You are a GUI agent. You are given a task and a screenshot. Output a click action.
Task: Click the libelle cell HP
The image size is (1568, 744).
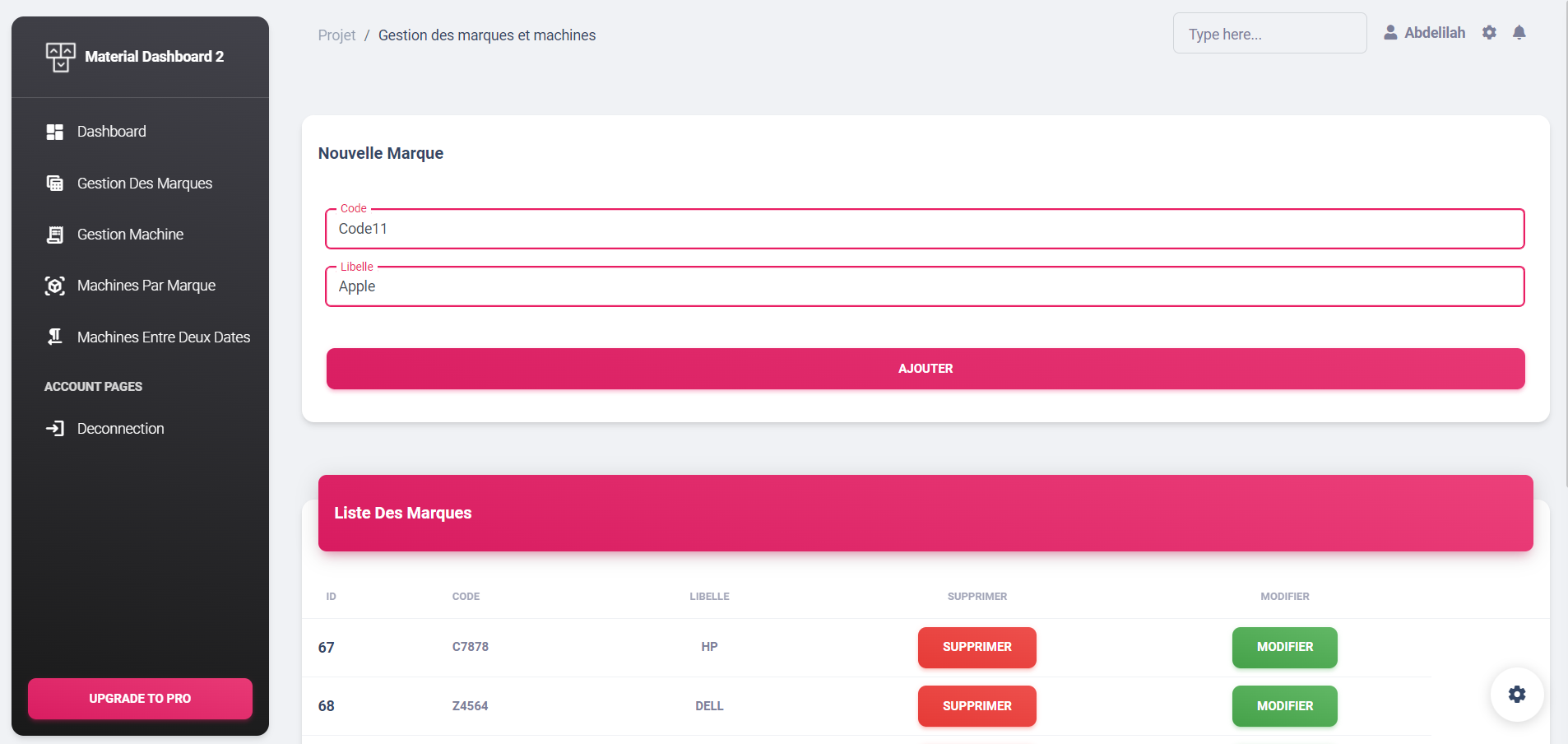click(709, 647)
